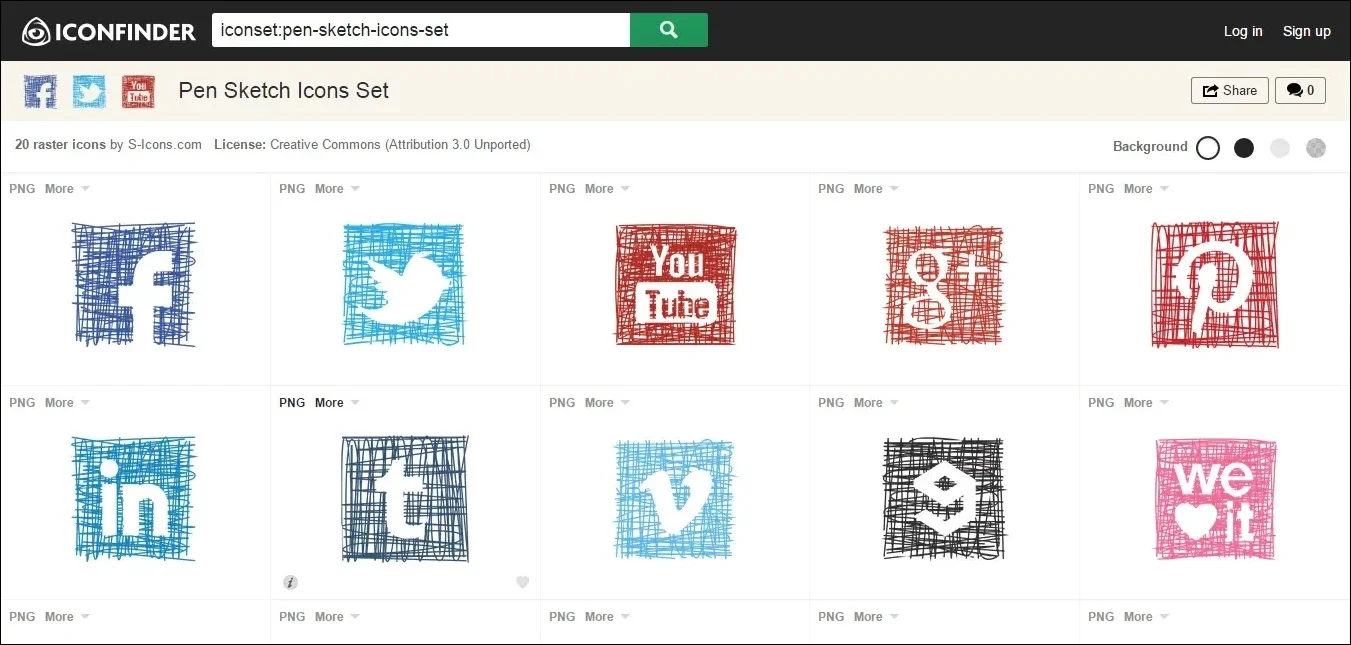1351x645 pixels.
Task: Open the Facebook pen sketch icon
Action: click(135, 285)
